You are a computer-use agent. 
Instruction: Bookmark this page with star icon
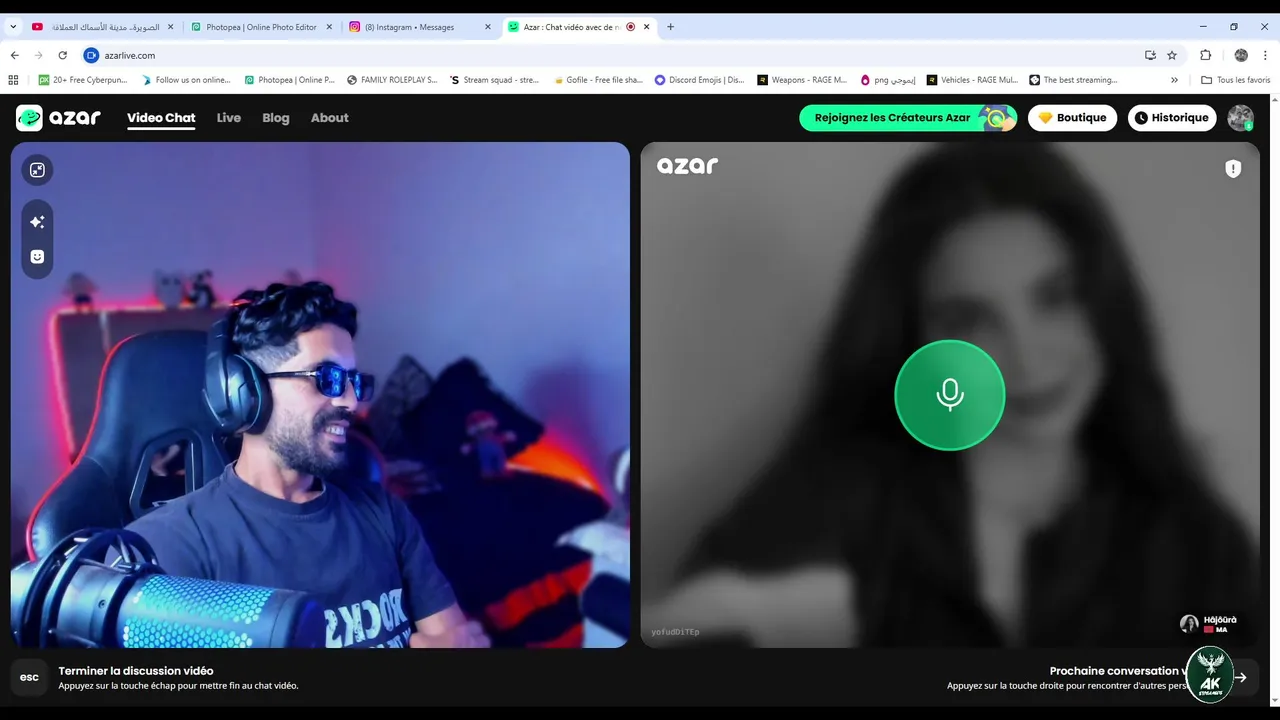point(1172,55)
